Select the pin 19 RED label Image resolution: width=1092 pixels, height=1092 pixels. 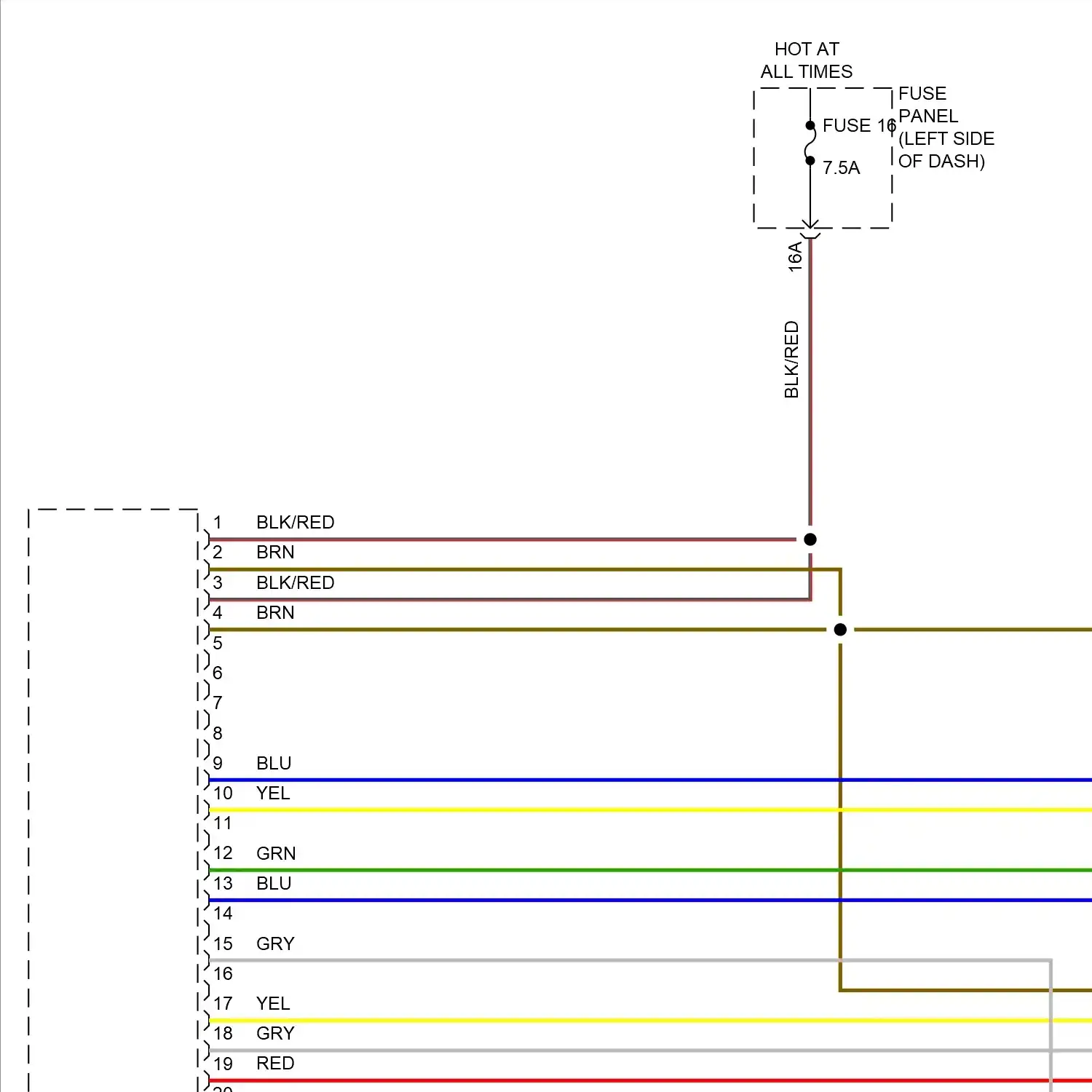point(275,1064)
